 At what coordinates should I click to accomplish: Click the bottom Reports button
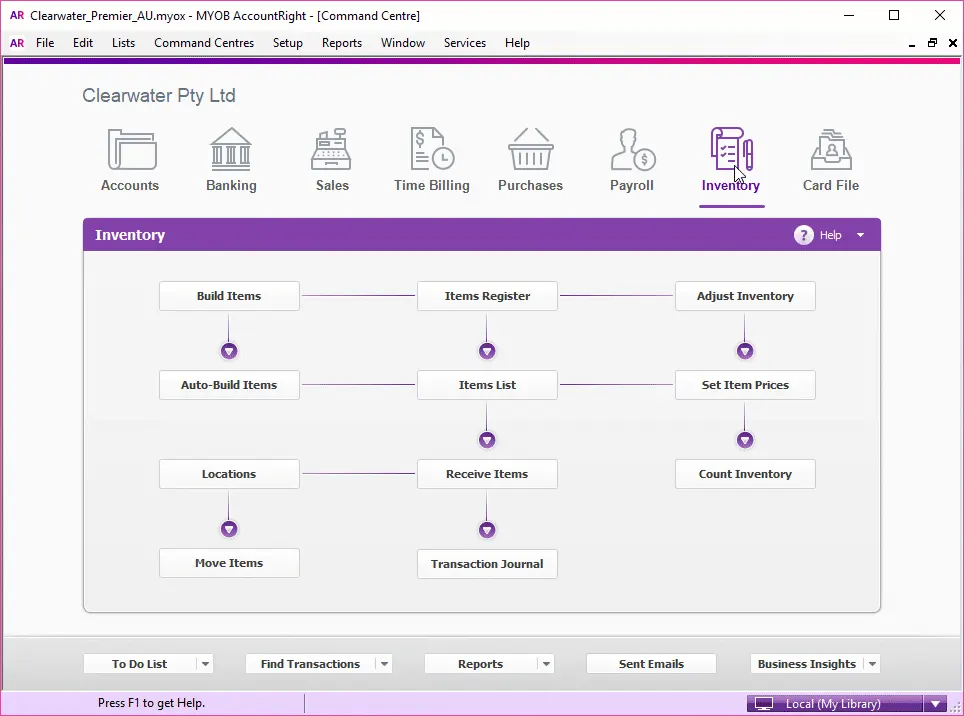click(480, 664)
